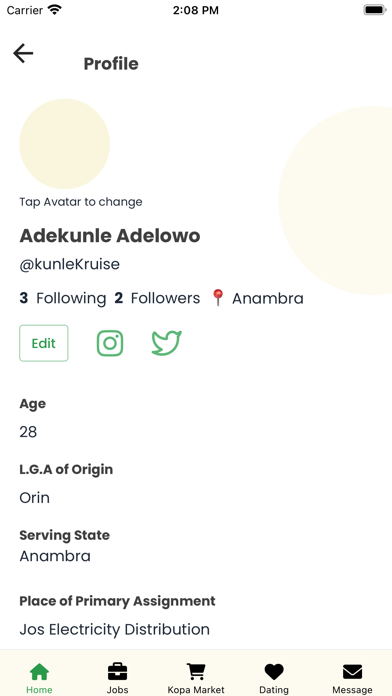392x696 pixels.
Task: Click the Edit profile button
Action: coord(44,343)
